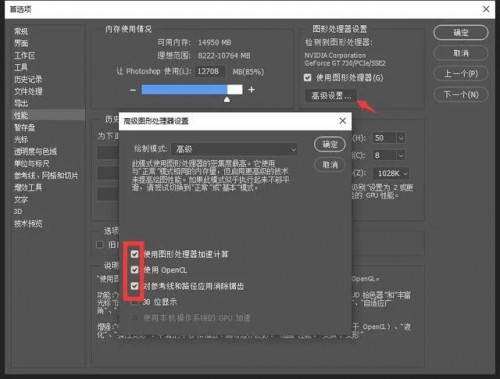Open 1028K tile size dropdown
This screenshot has width=500, height=379.
tap(392, 173)
